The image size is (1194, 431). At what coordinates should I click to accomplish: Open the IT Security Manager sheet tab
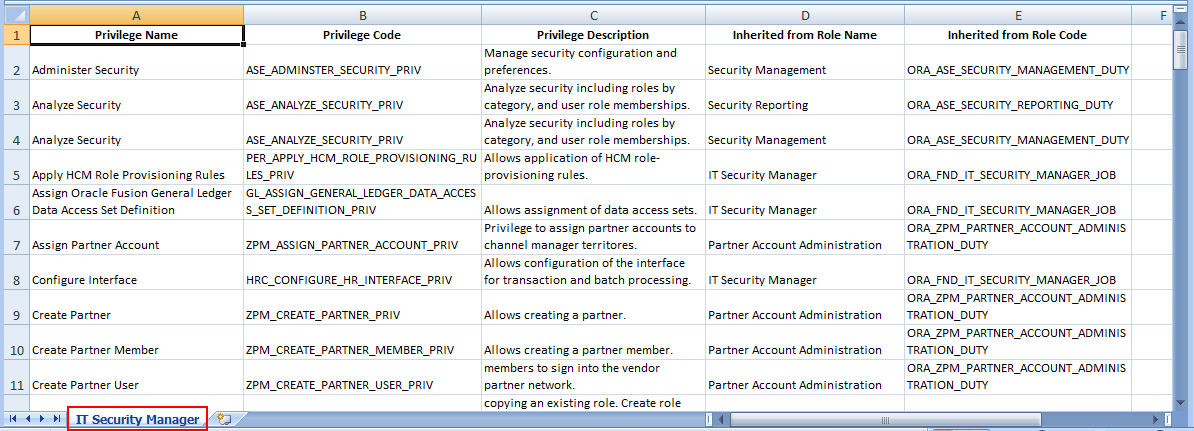(137, 419)
